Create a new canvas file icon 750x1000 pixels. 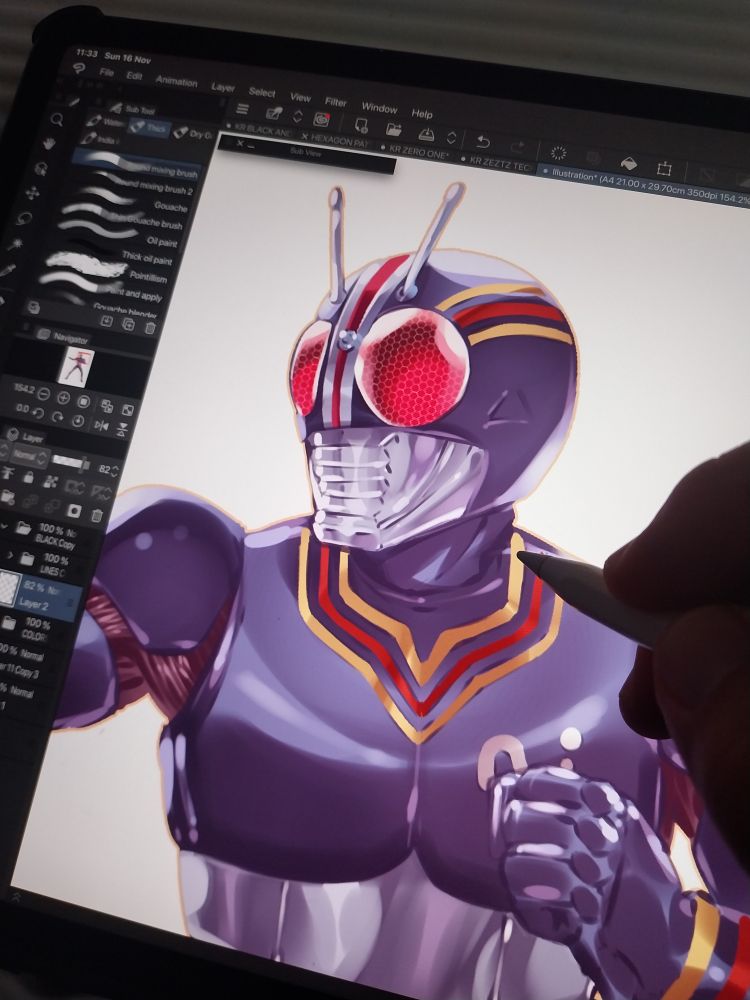pos(361,124)
